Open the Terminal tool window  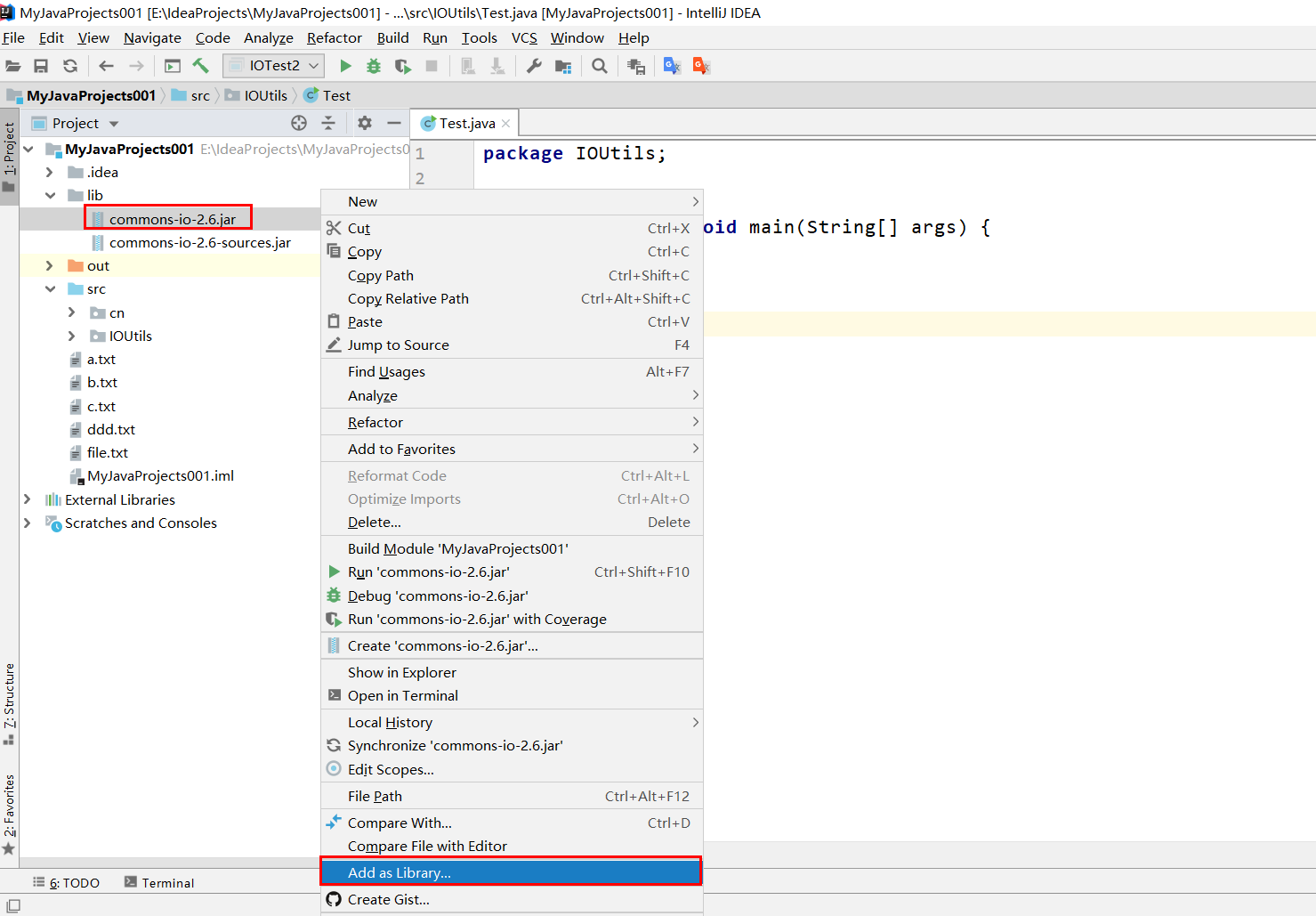[159, 882]
